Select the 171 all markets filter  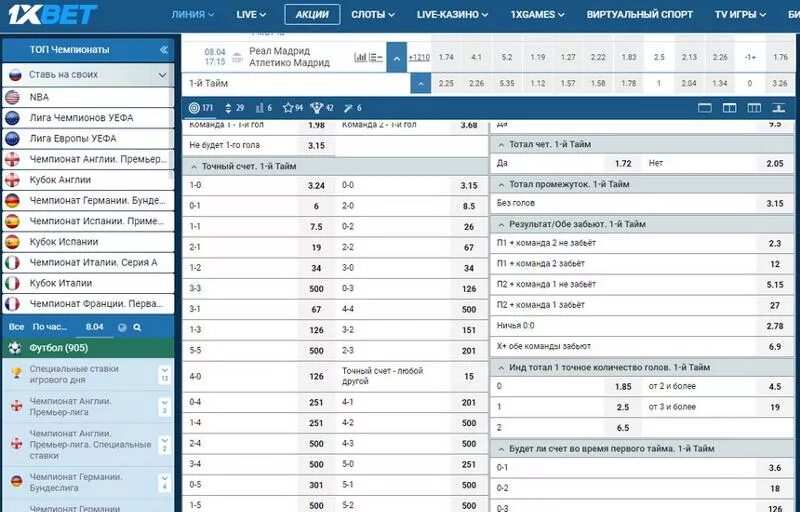(x=201, y=108)
